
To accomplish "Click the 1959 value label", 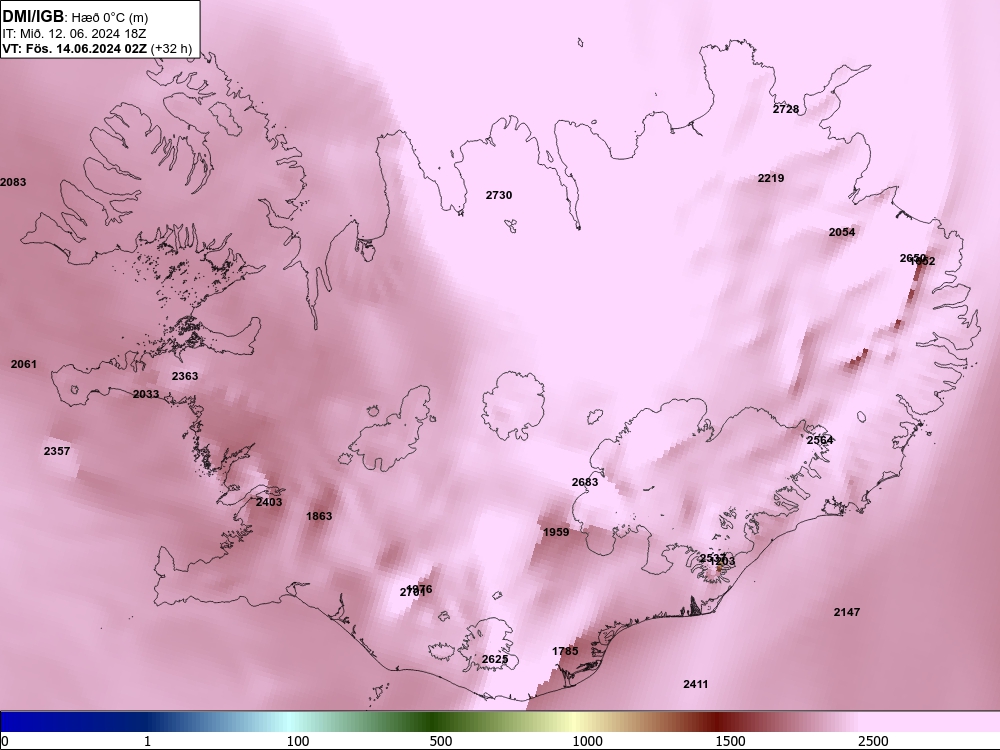I will (556, 532).
